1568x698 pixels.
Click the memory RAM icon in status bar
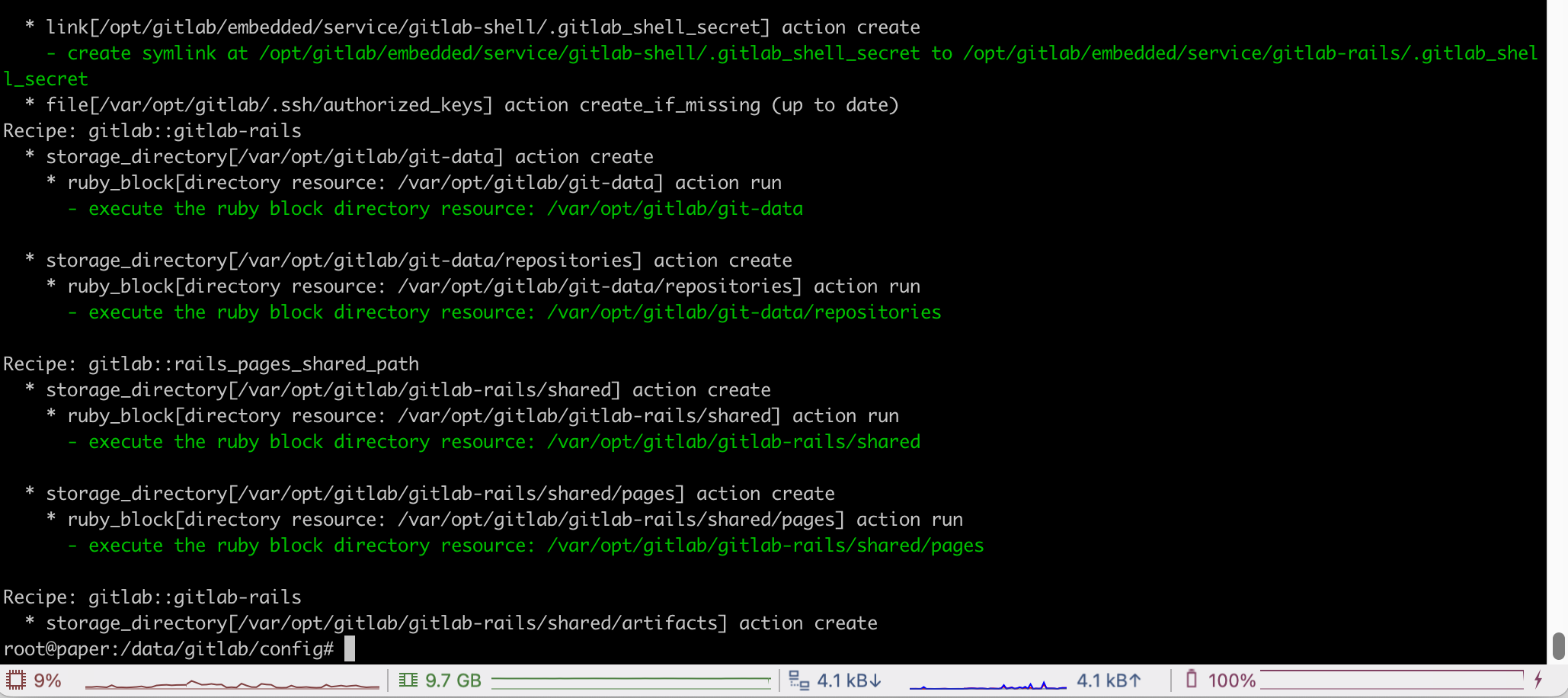(x=408, y=680)
